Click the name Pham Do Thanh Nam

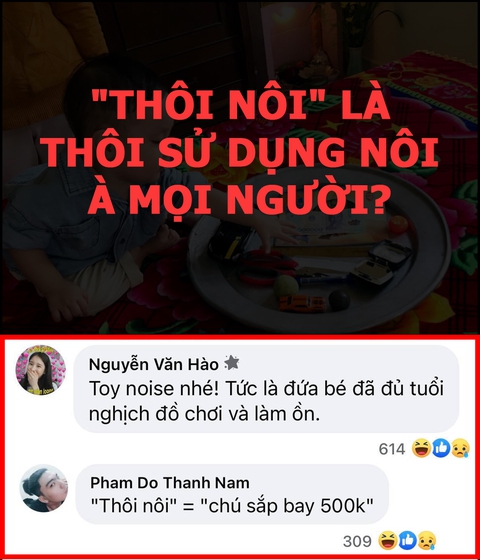pos(170,482)
